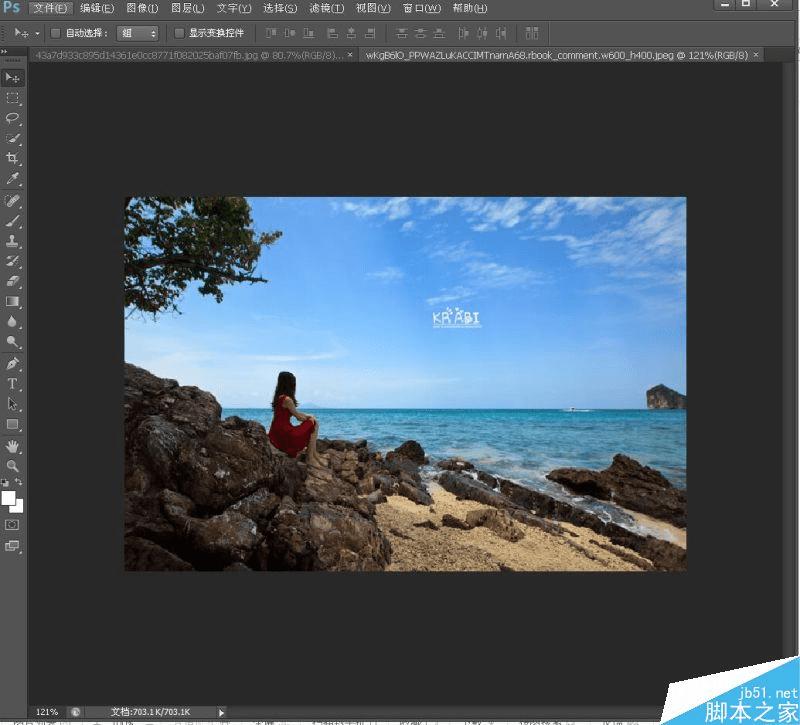Pick the Crop tool
This screenshot has height=725, width=800.
12,158
